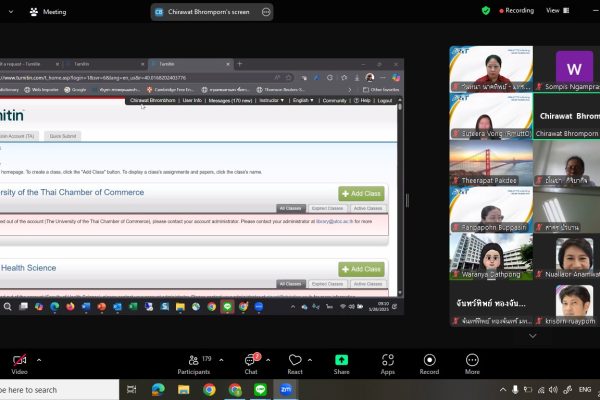The width and height of the screenshot is (600, 400).
Task: Open the Quick Submit tab in Turnitin
Action: [x=62, y=136]
